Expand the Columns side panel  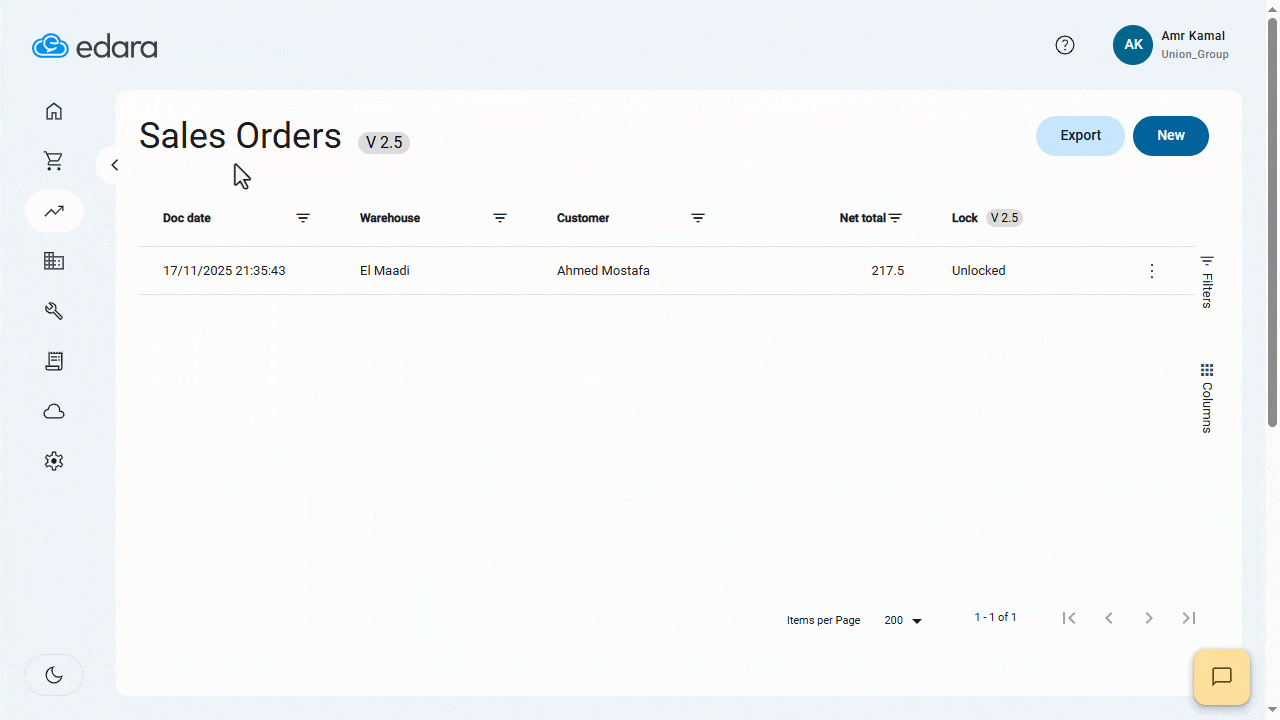(x=1207, y=398)
